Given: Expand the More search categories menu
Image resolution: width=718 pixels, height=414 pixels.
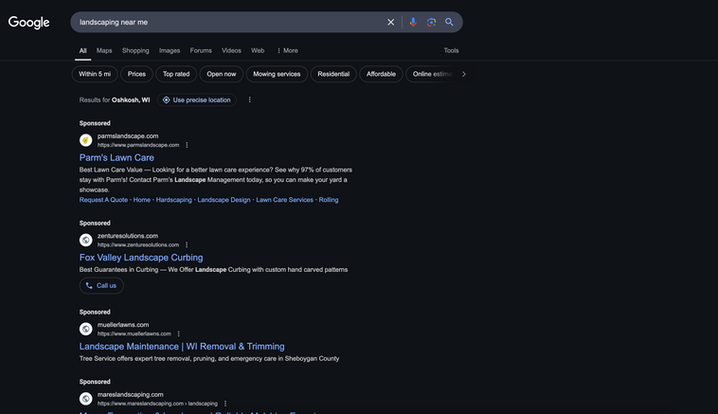Looking at the screenshot, I should pyautogui.click(x=288, y=50).
